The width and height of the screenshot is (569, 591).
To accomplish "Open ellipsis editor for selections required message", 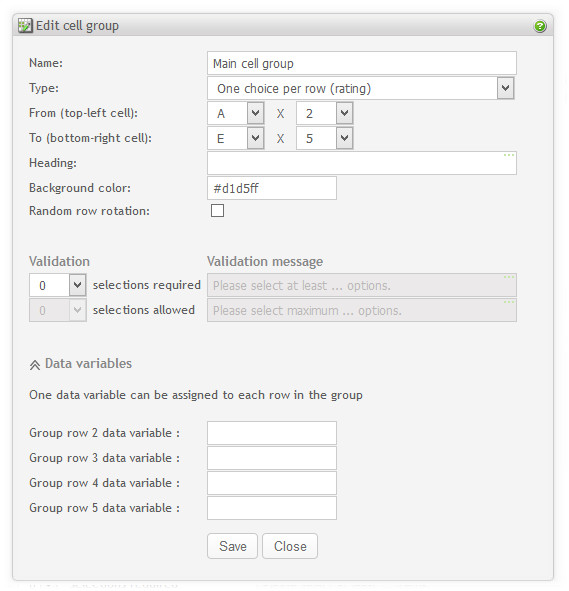I will 509,277.
